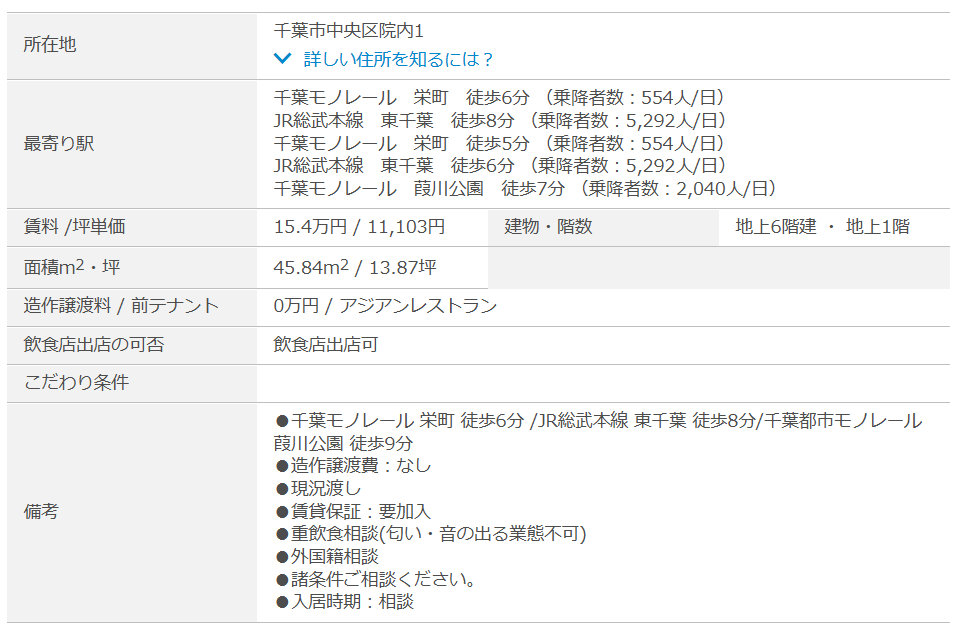961x631 pixels.
Task: Expand the chevron beside 詳しい住所を知るには？
Action: click(283, 59)
